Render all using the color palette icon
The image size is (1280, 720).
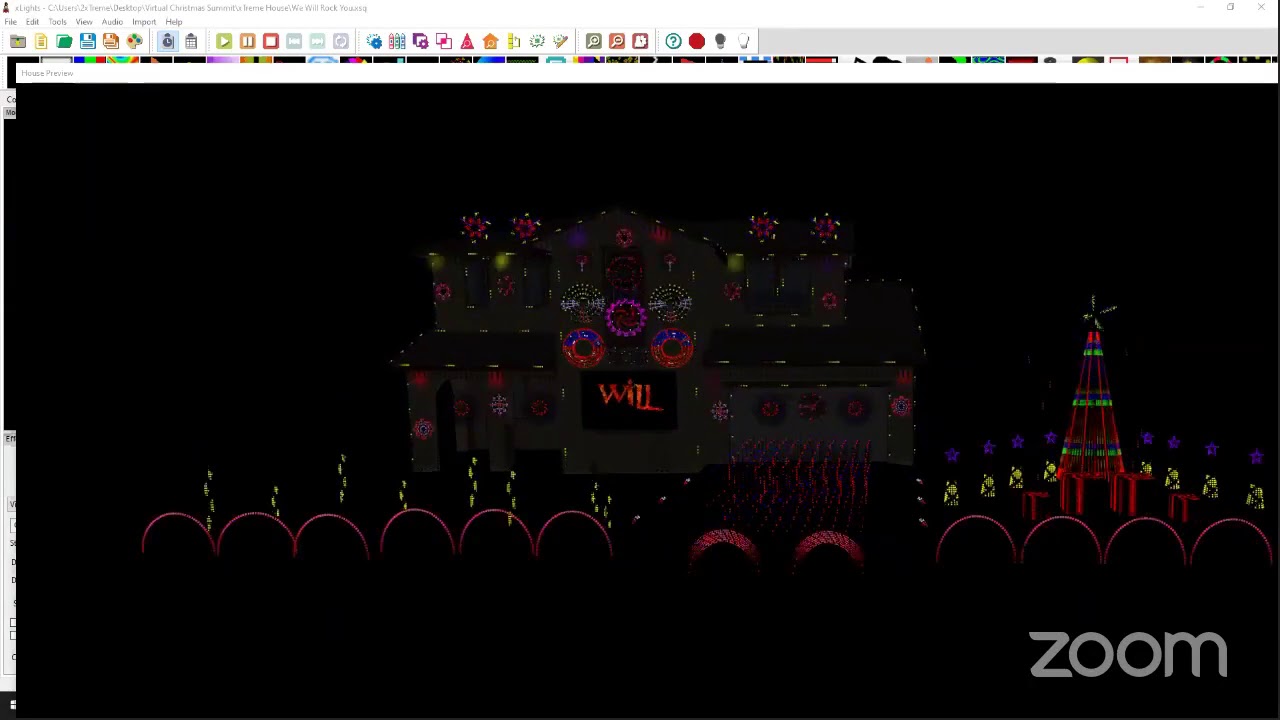[x=134, y=41]
